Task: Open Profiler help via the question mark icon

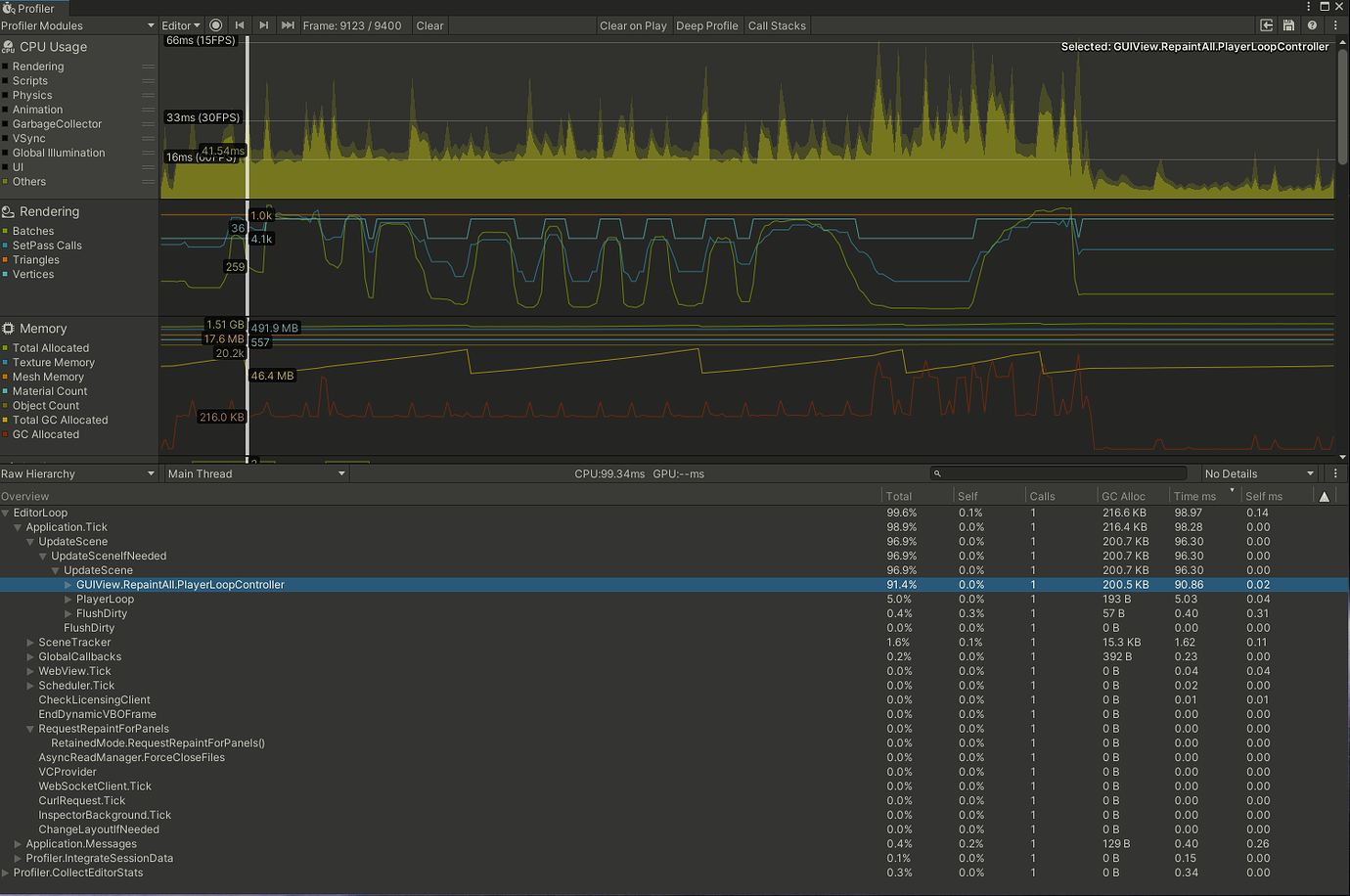Action: click(1311, 25)
